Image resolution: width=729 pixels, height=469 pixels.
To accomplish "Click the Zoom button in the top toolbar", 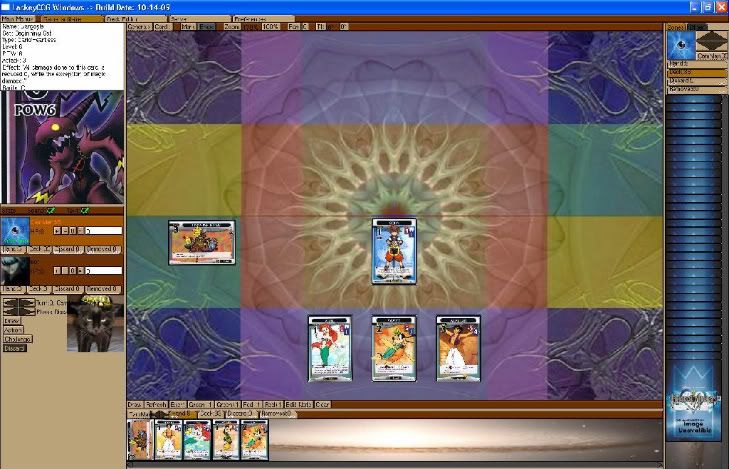I will 232,27.
